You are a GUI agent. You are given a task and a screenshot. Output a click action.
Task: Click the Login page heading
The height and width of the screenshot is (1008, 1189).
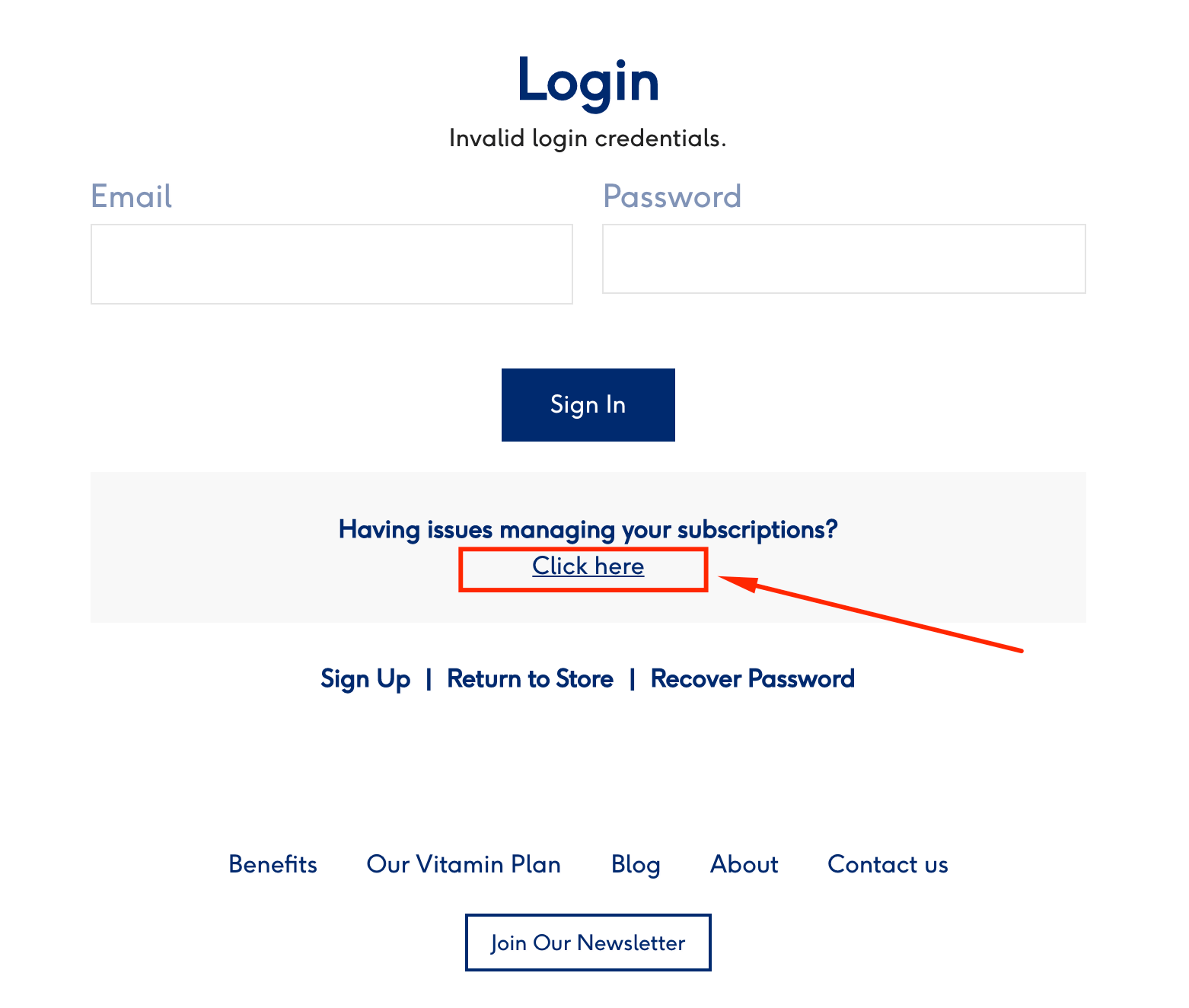(x=588, y=81)
